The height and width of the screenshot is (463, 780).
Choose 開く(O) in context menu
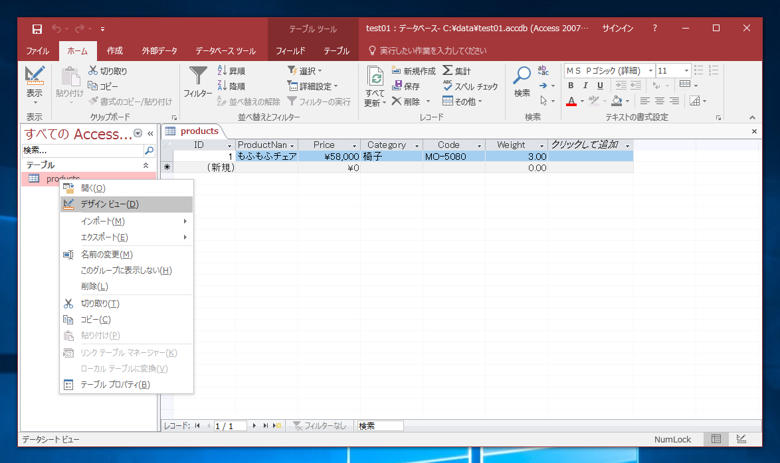tap(126, 188)
